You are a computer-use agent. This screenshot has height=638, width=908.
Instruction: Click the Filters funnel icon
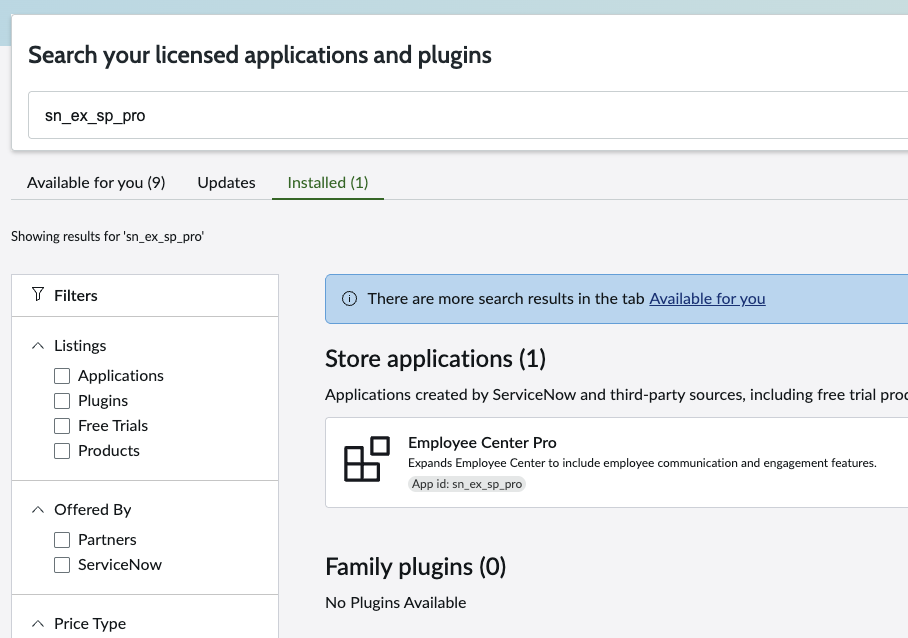click(x=38, y=295)
